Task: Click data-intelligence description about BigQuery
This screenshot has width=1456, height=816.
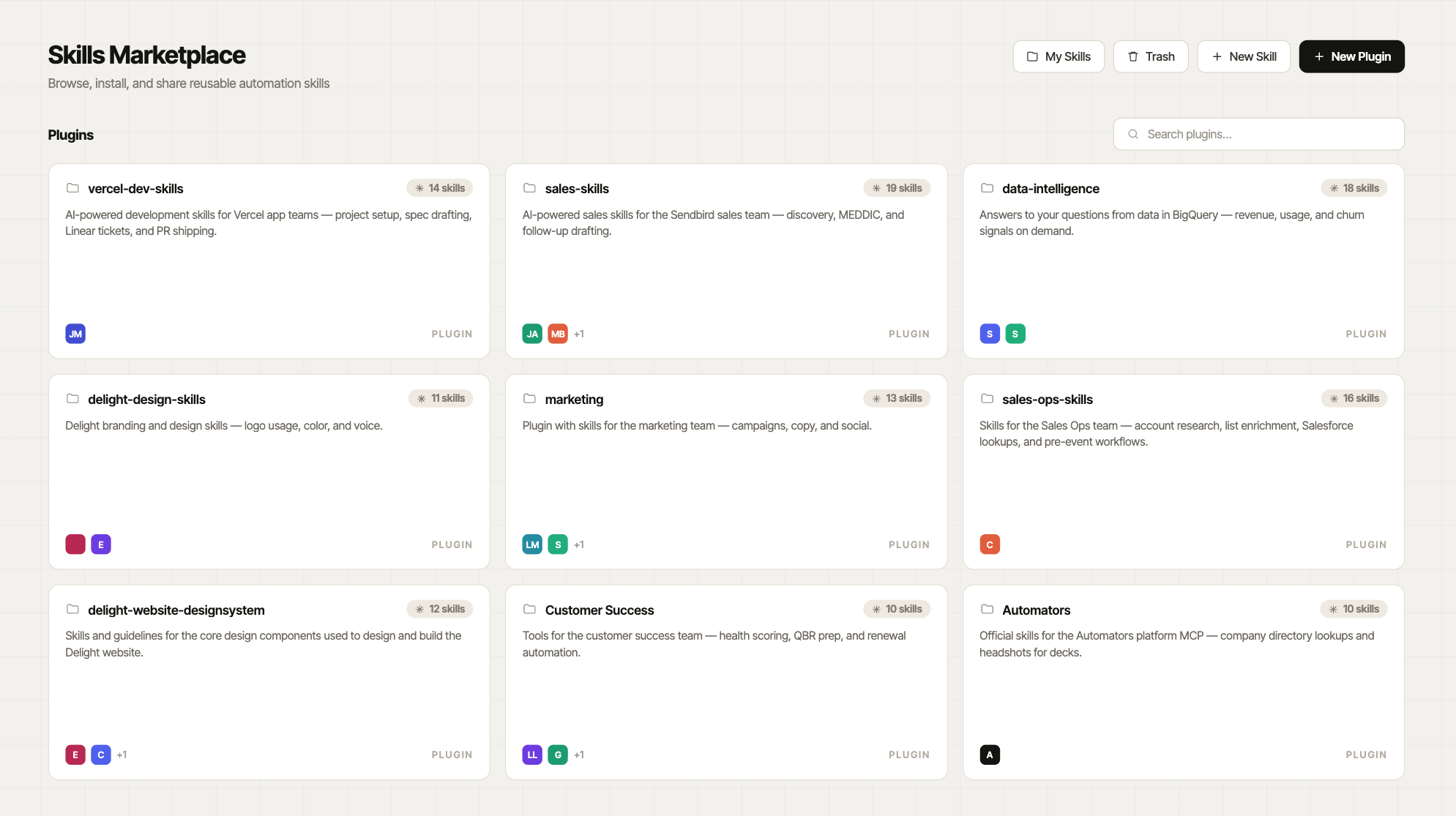Action: 1171,222
